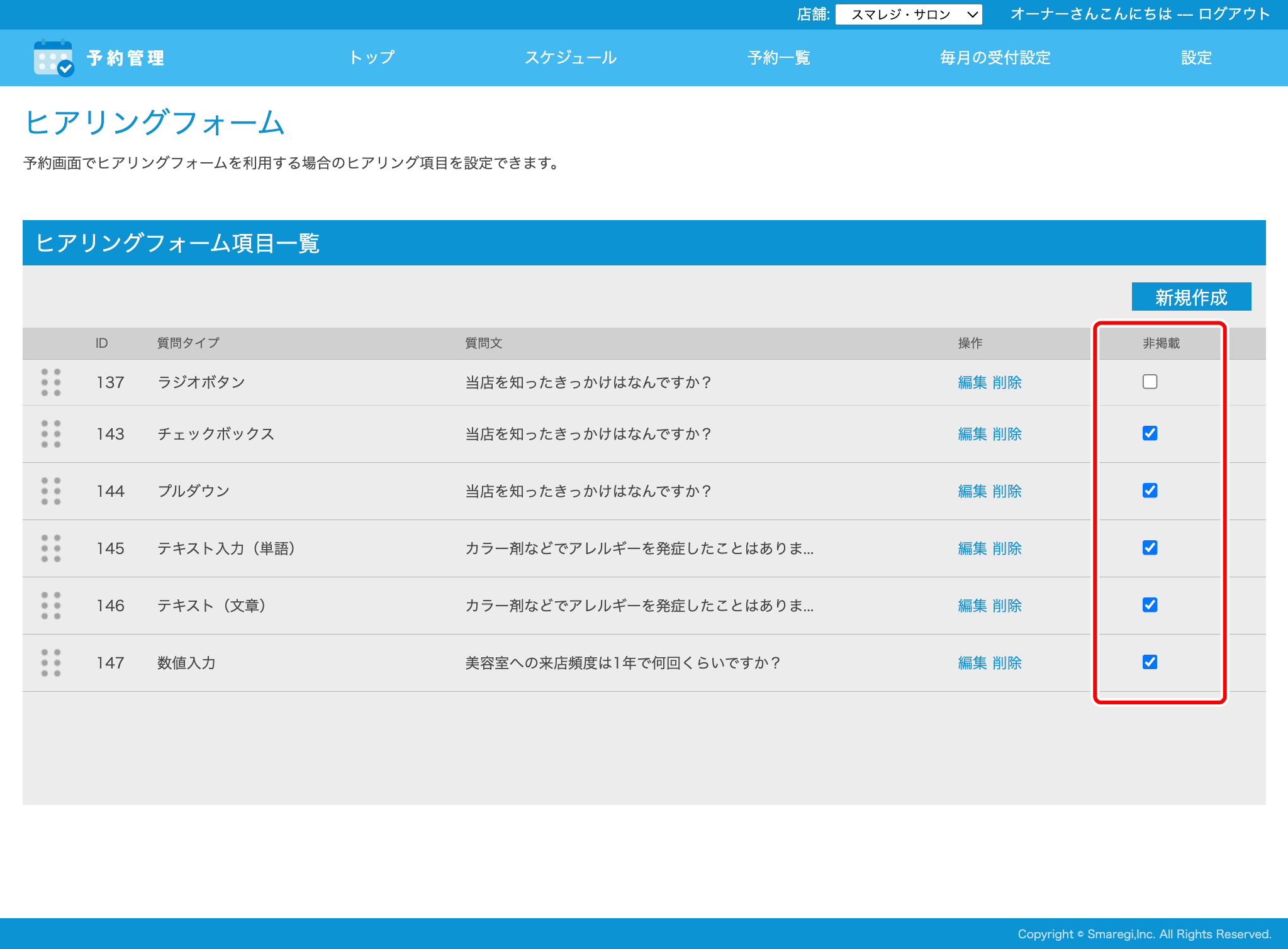Open the 店舗 store dropdown
1288x949 pixels.
click(908, 14)
